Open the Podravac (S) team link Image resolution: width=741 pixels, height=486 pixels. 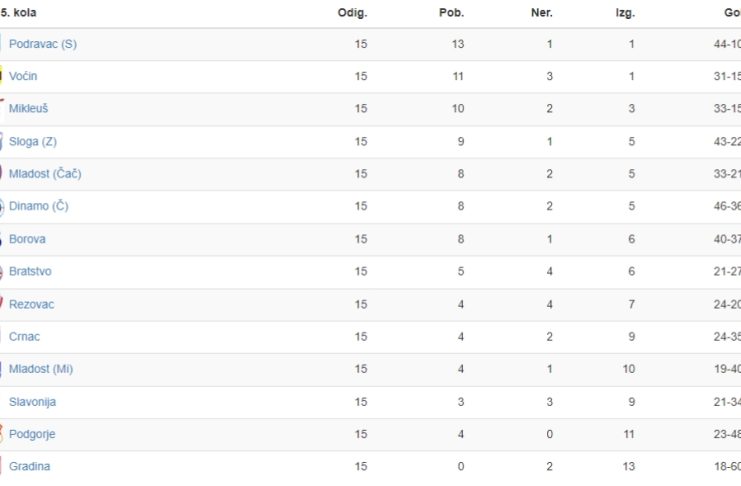(x=43, y=44)
